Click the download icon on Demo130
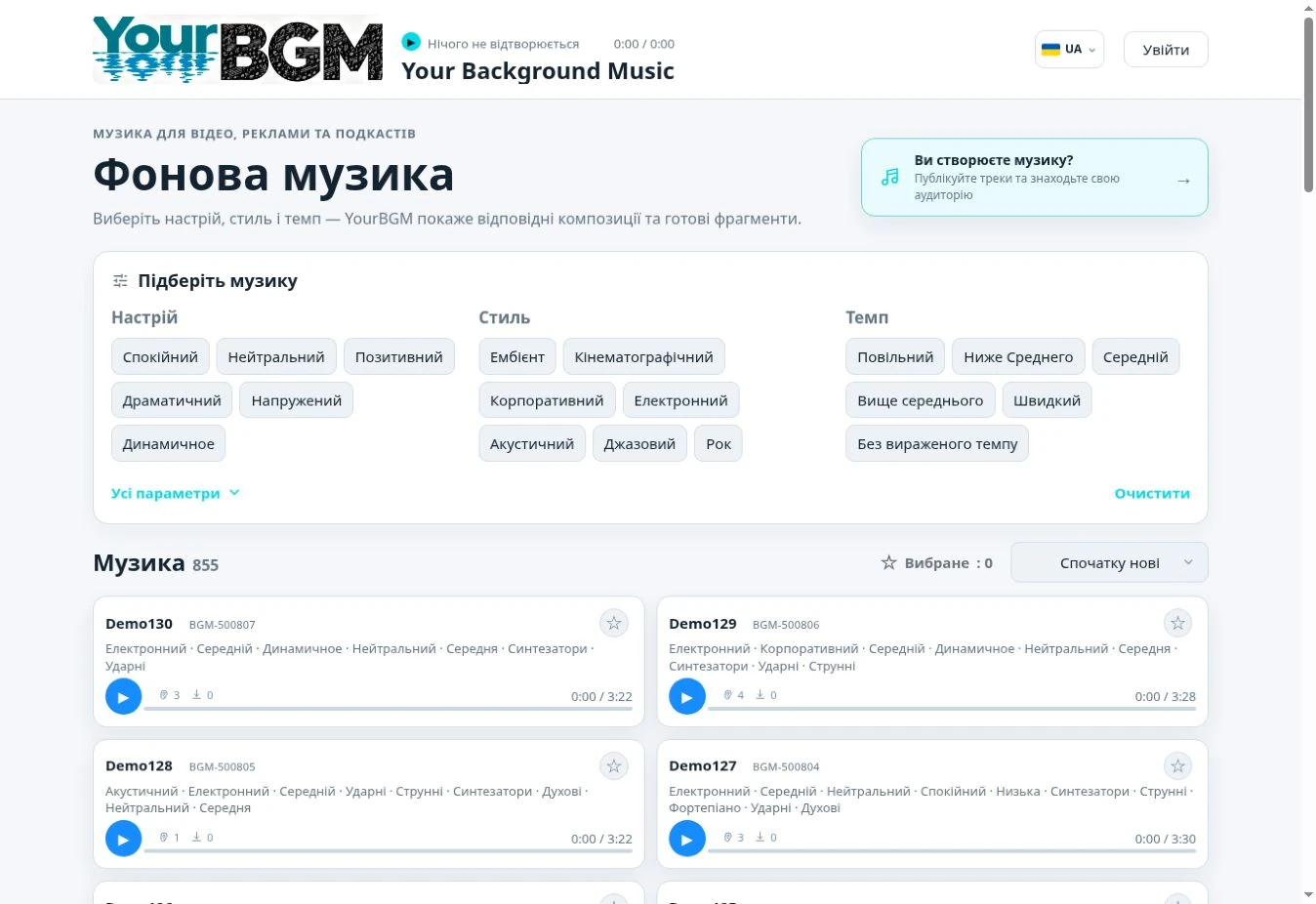Image resolution: width=1316 pixels, height=904 pixels. (196, 695)
